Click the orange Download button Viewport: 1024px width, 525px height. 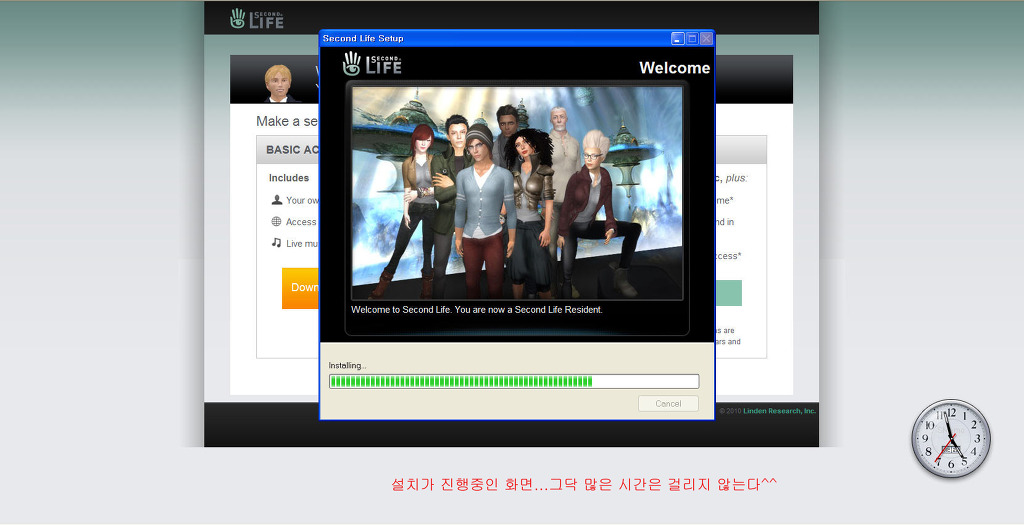click(300, 288)
